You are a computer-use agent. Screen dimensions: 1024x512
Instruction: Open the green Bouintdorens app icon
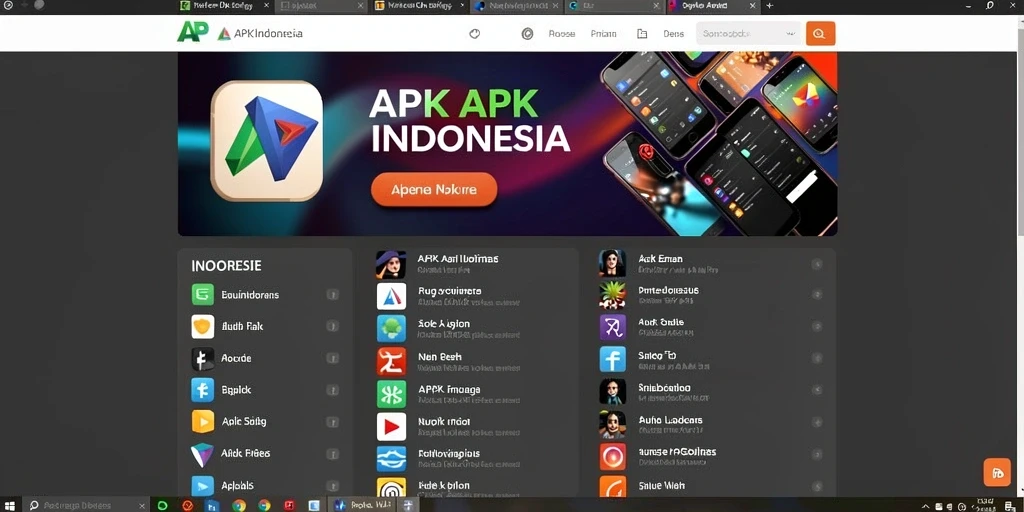click(202, 295)
